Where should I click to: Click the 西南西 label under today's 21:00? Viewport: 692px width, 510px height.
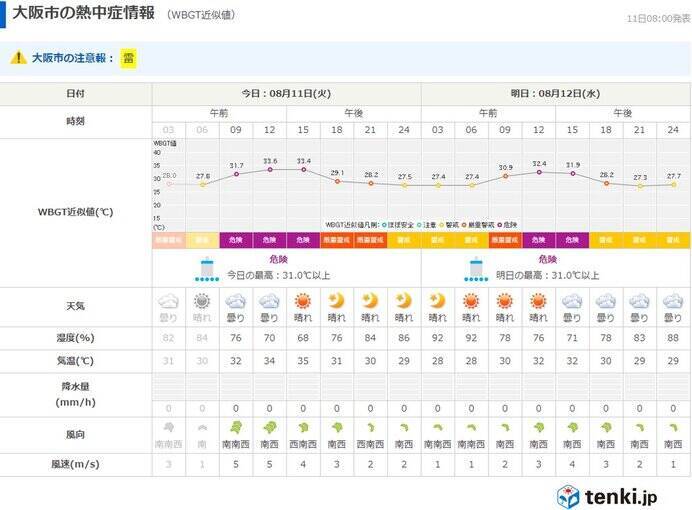[370, 445]
